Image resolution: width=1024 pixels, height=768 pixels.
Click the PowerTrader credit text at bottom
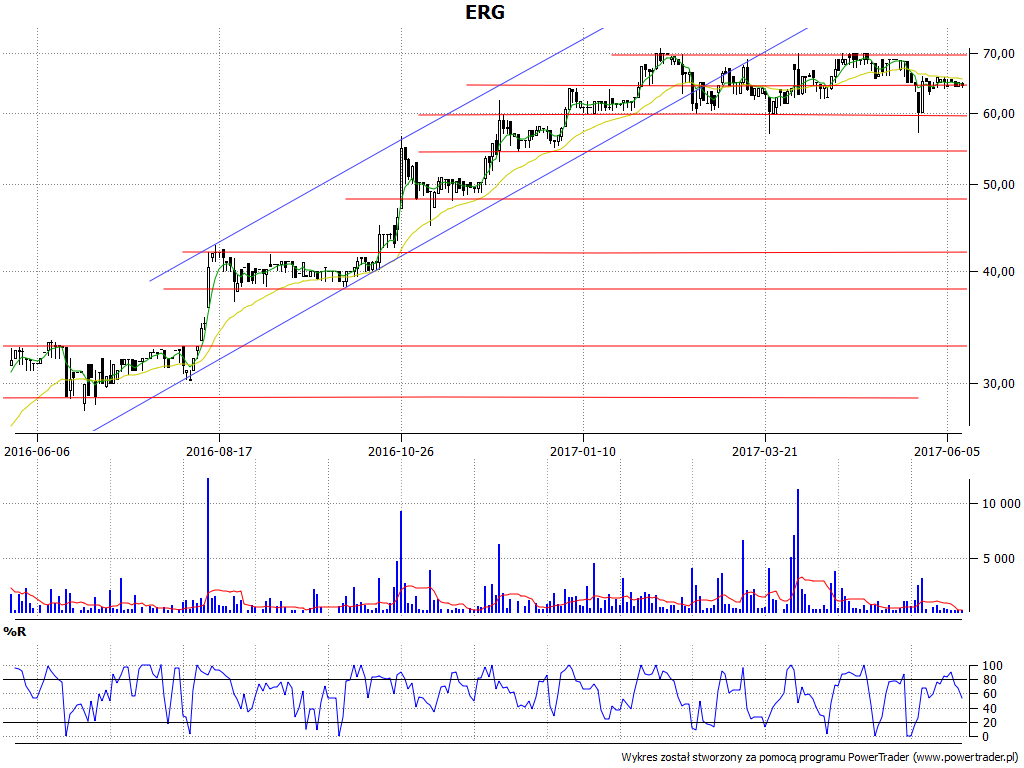click(x=820, y=758)
